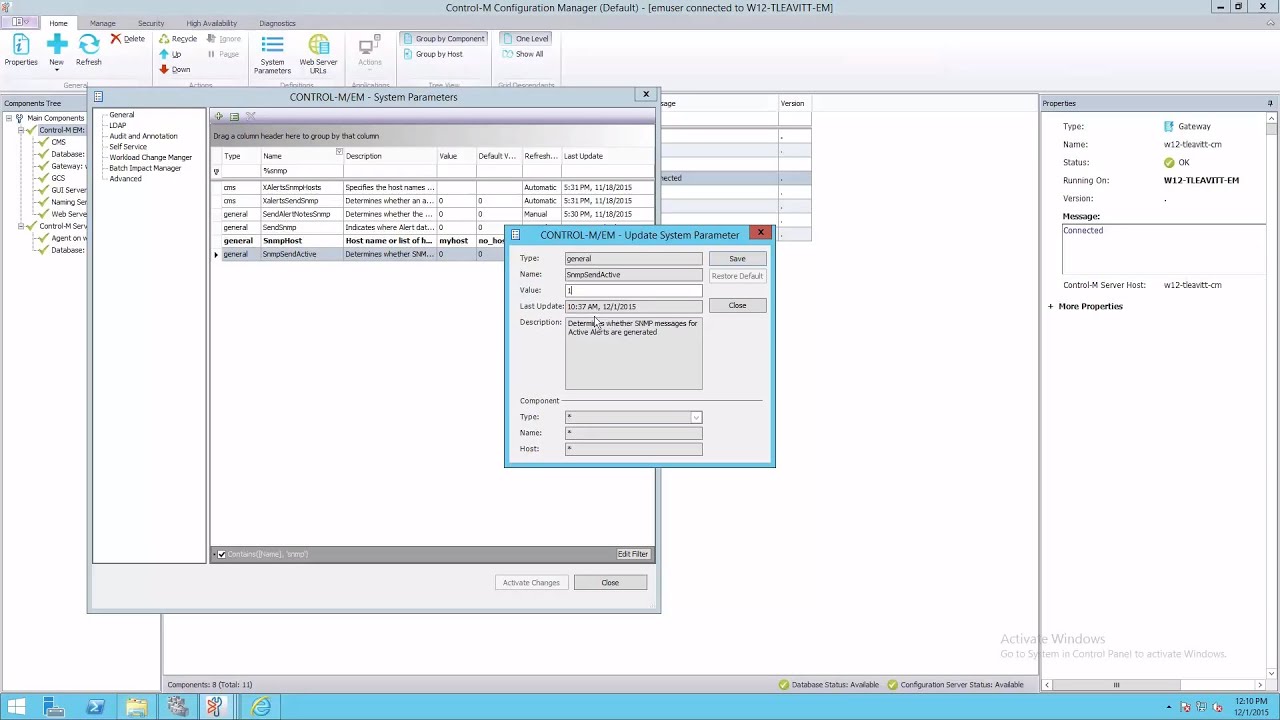Select Self Service category
The width and height of the screenshot is (1280, 720).
click(128, 147)
